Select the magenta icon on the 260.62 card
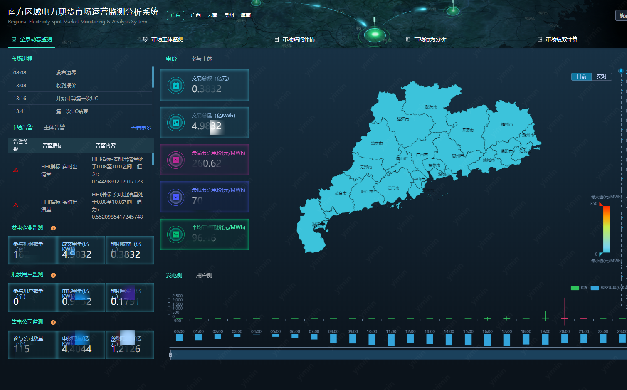627x390 pixels. (176, 160)
